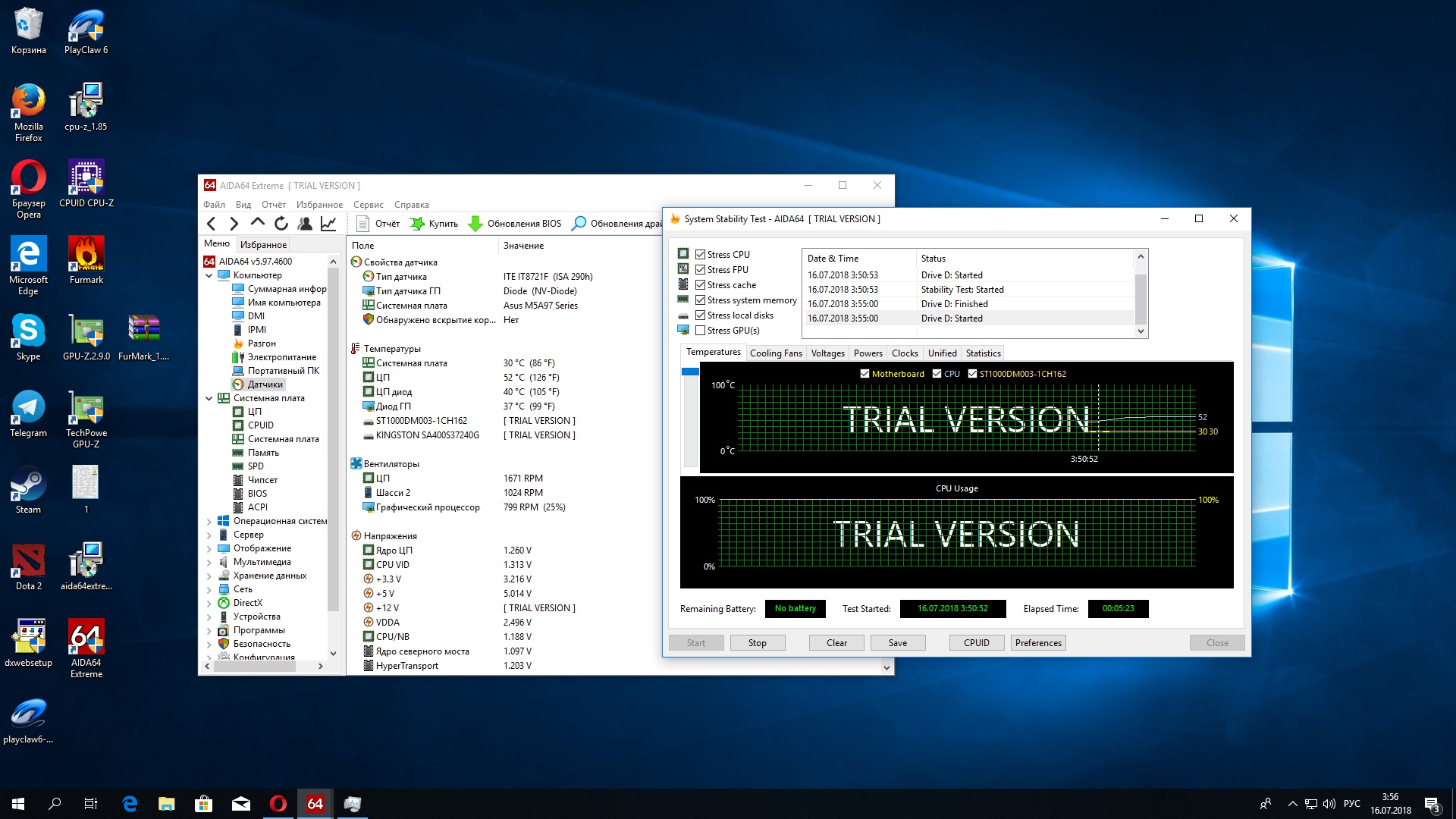Image resolution: width=1456 pixels, height=819 pixels.
Task: Click the Refresh icon in AIDA64 toolbar
Action: coord(281,224)
